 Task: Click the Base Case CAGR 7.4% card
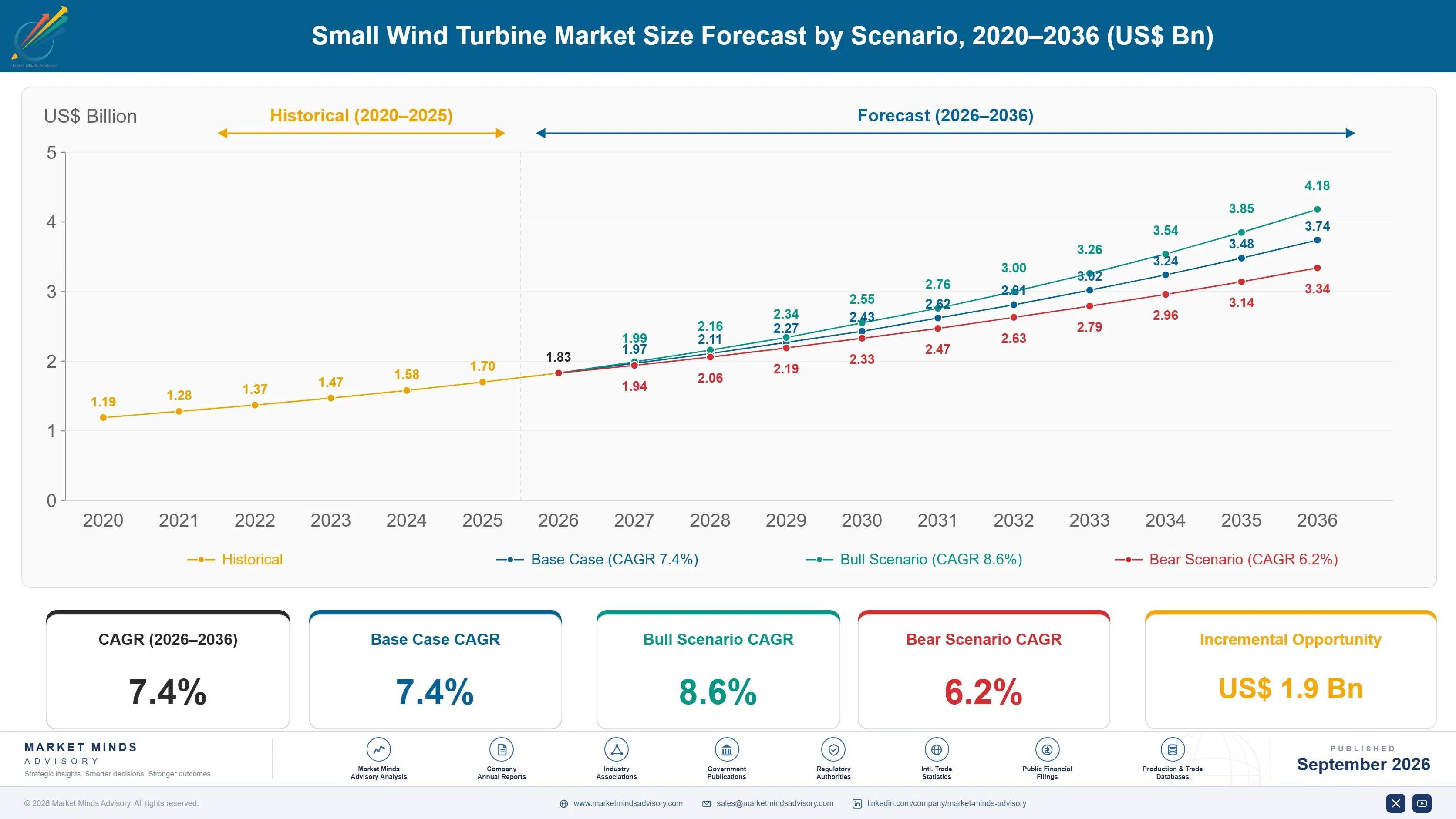click(x=435, y=670)
